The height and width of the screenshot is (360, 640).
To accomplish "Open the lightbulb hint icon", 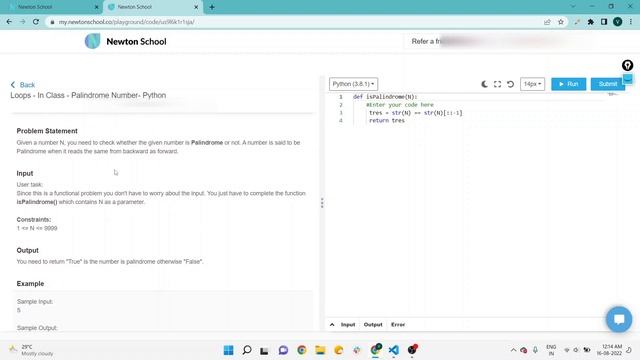I will 627,65.
